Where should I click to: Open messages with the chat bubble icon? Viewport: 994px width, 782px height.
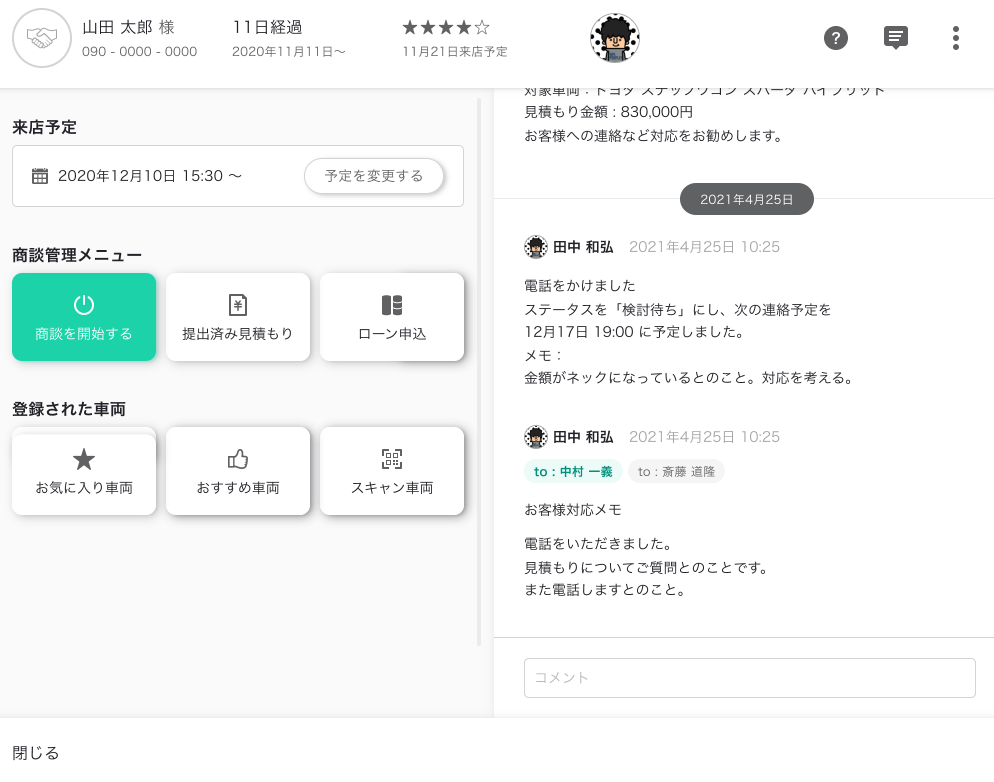896,37
